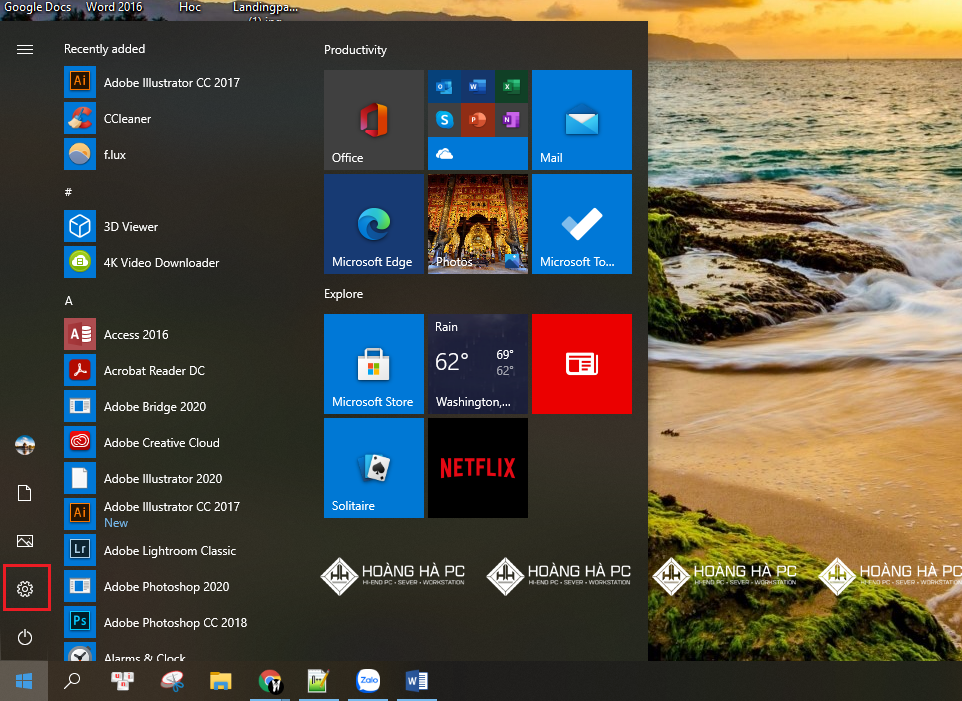Click the Photos live tile
This screenshot has height=701, width=962.
click(477, 223)
